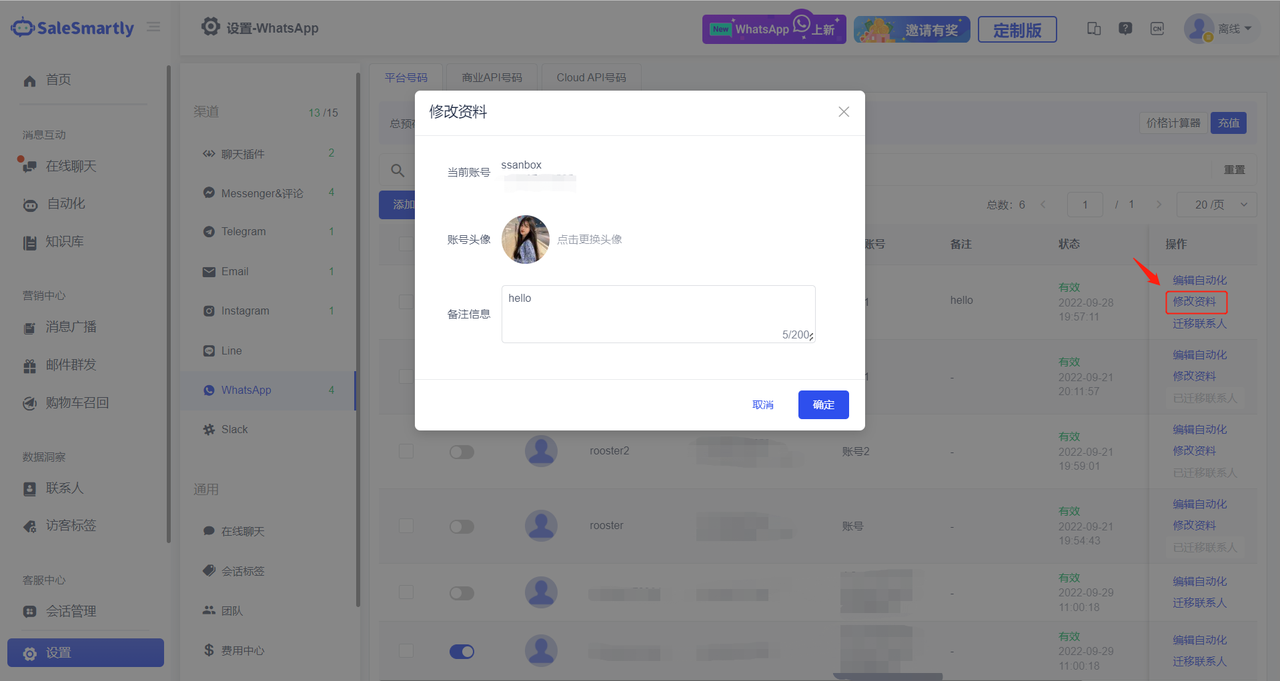Switch to Cloud API号码 tab
The image size is (1280, 681).
tap(592, 77)
